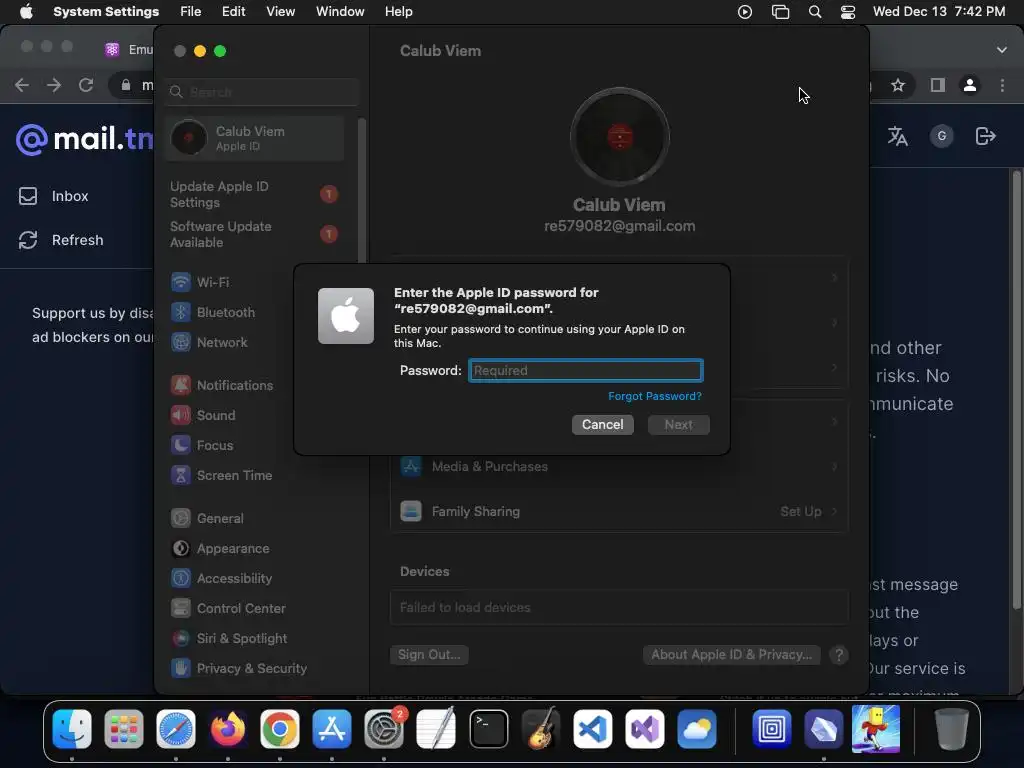The height and width of the screenshot is (768, 1024).
Task: Open Update Apple ID Settings item
Action: click(255, 195)
